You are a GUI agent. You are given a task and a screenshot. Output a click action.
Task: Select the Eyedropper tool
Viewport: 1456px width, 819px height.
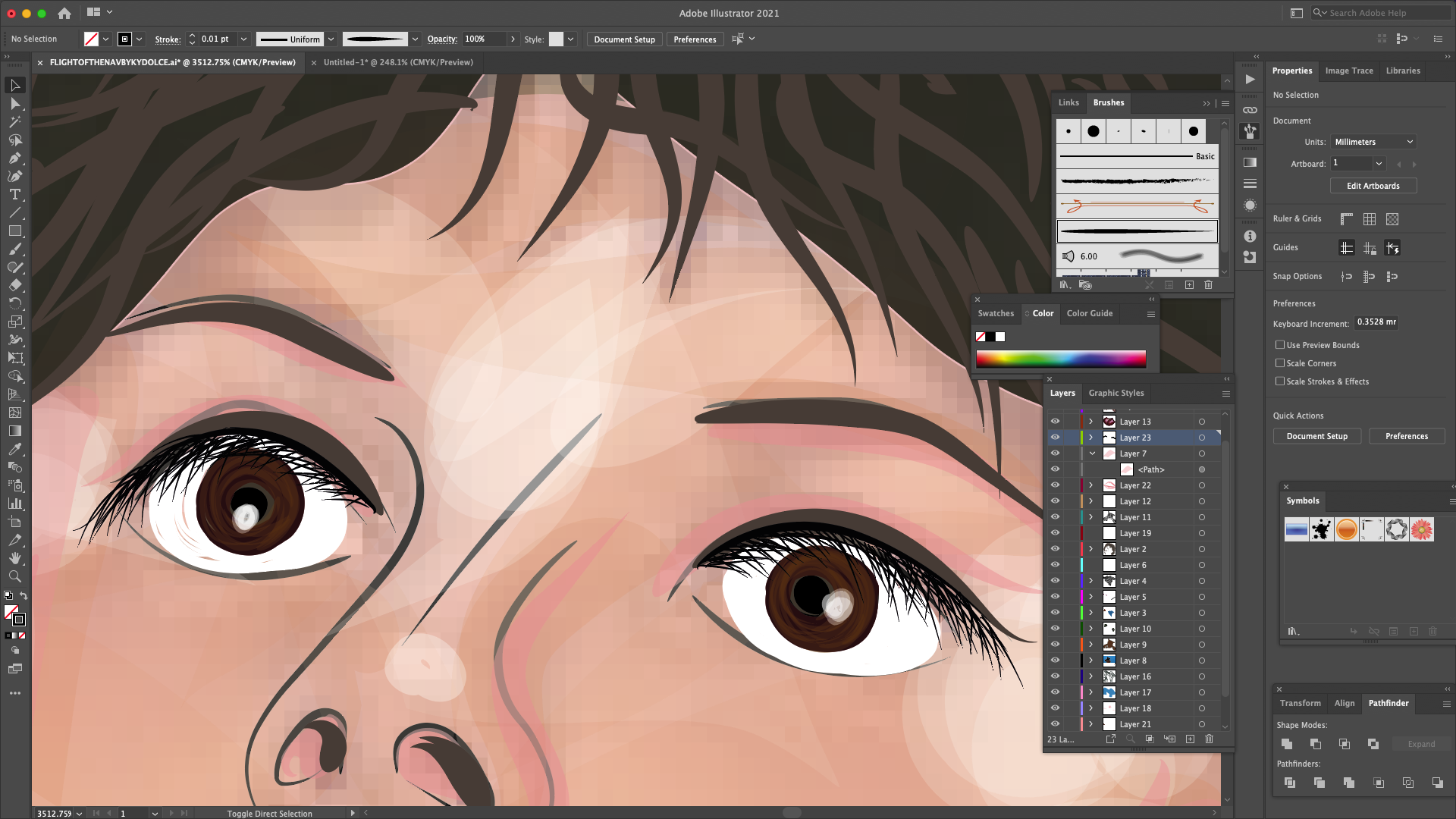tap(14, 450)
